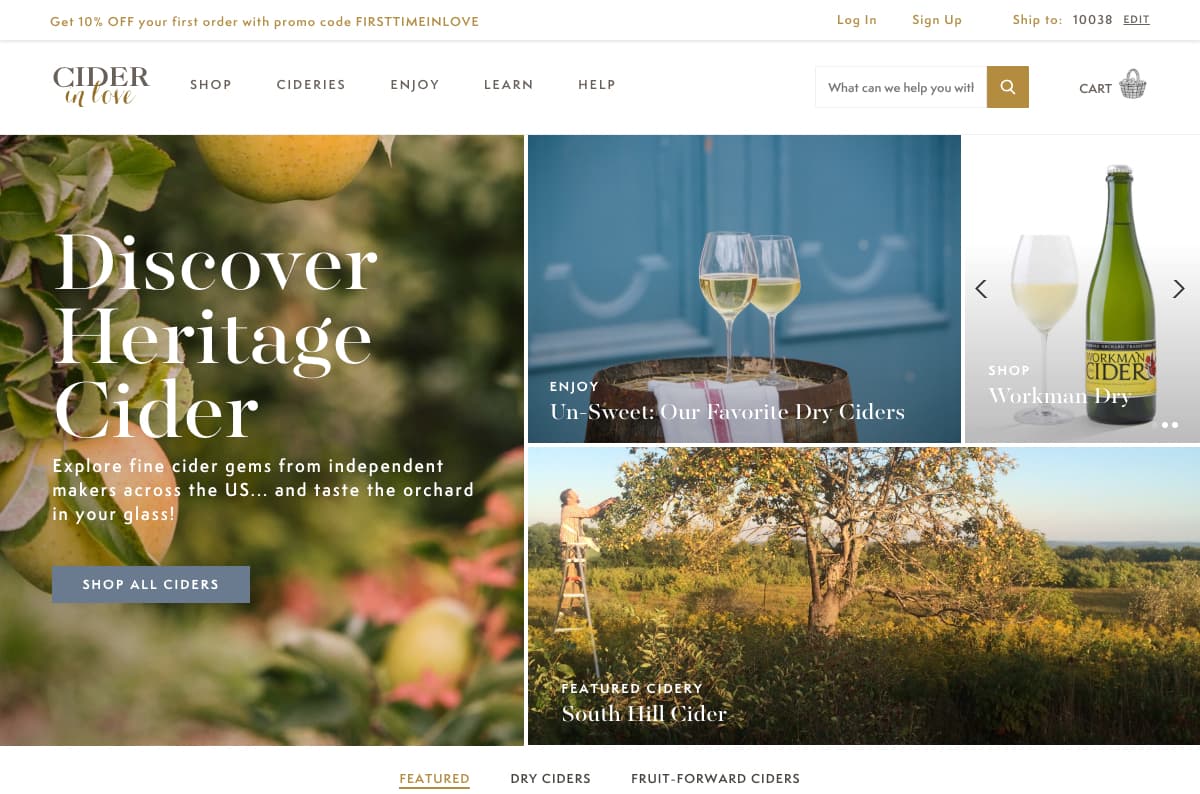Open the Learn menu item
Viewport: 1200px width, 794px height.
[509, 85]
